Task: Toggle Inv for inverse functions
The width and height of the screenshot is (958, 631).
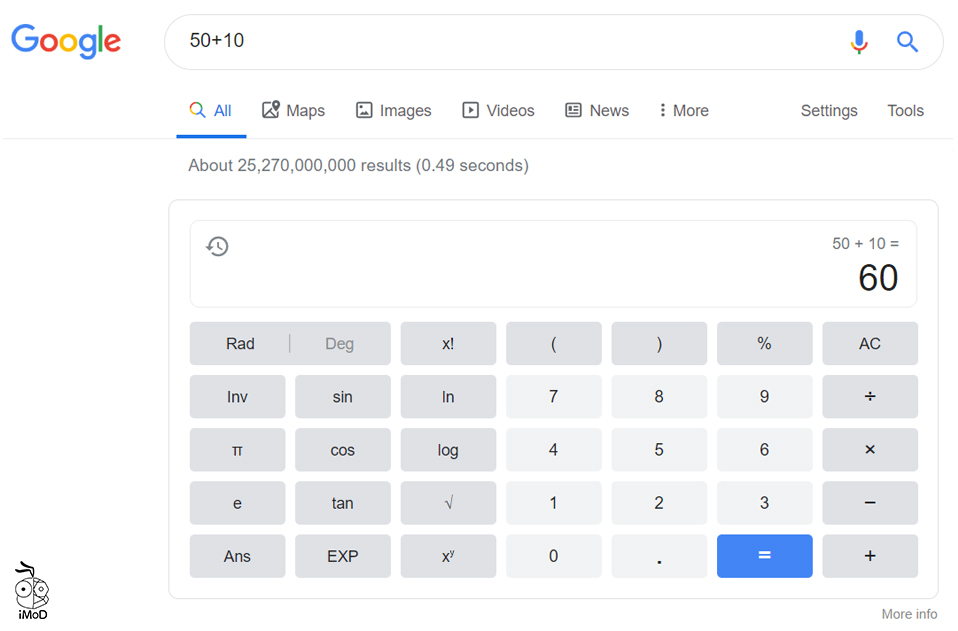Action: tap(237, 396)
